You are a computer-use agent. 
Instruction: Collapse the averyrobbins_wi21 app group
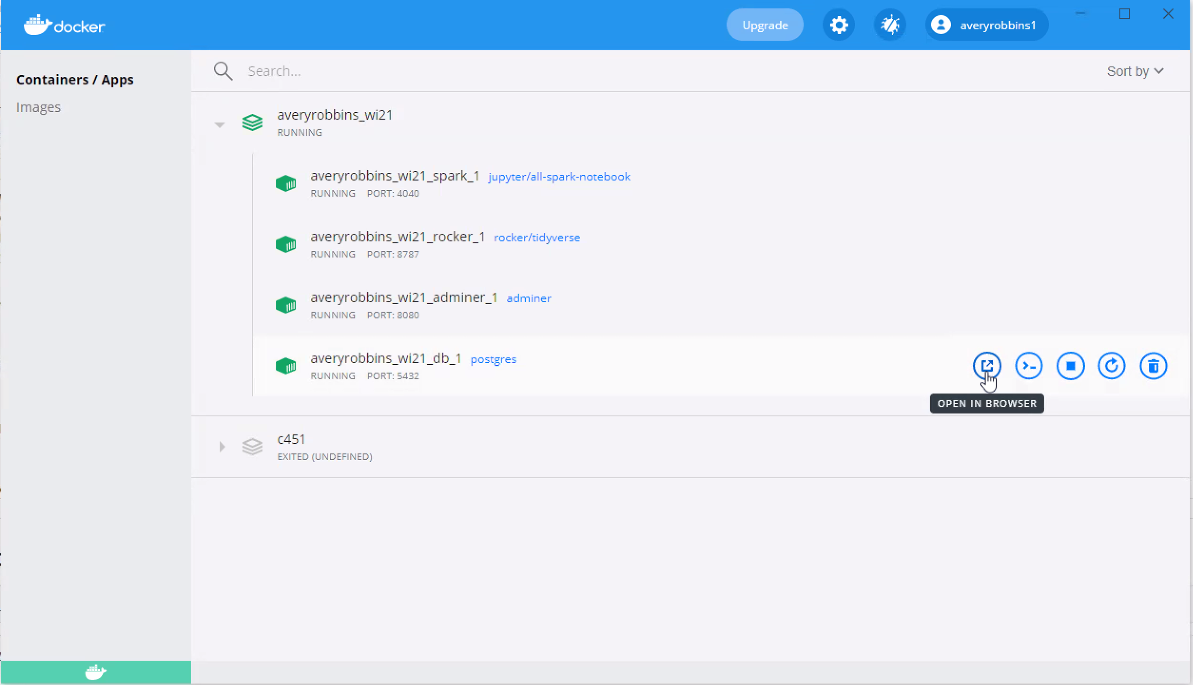(219, 124)
